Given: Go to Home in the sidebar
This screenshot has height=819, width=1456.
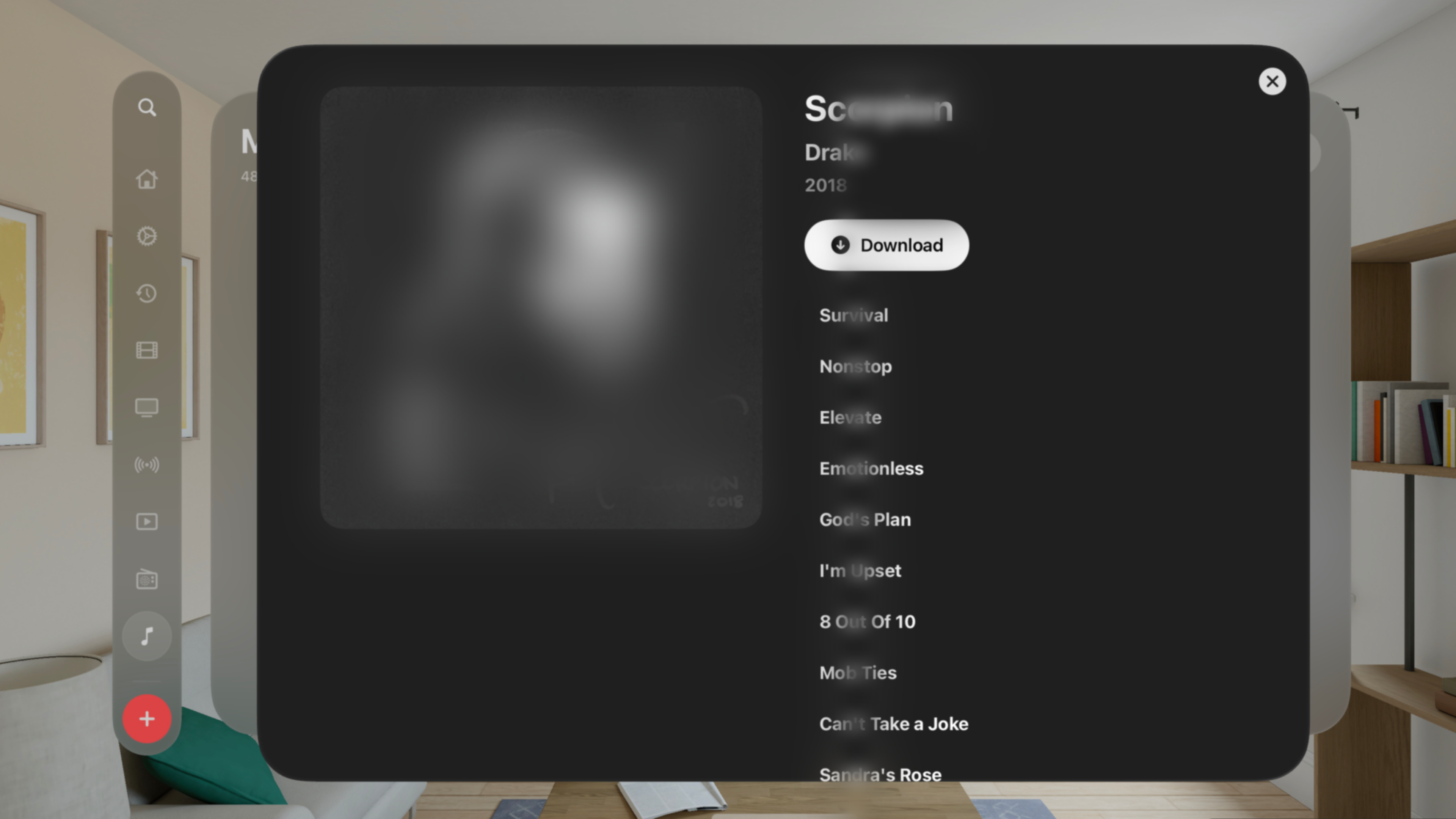Looking at the screenshot, I should 147,179.
